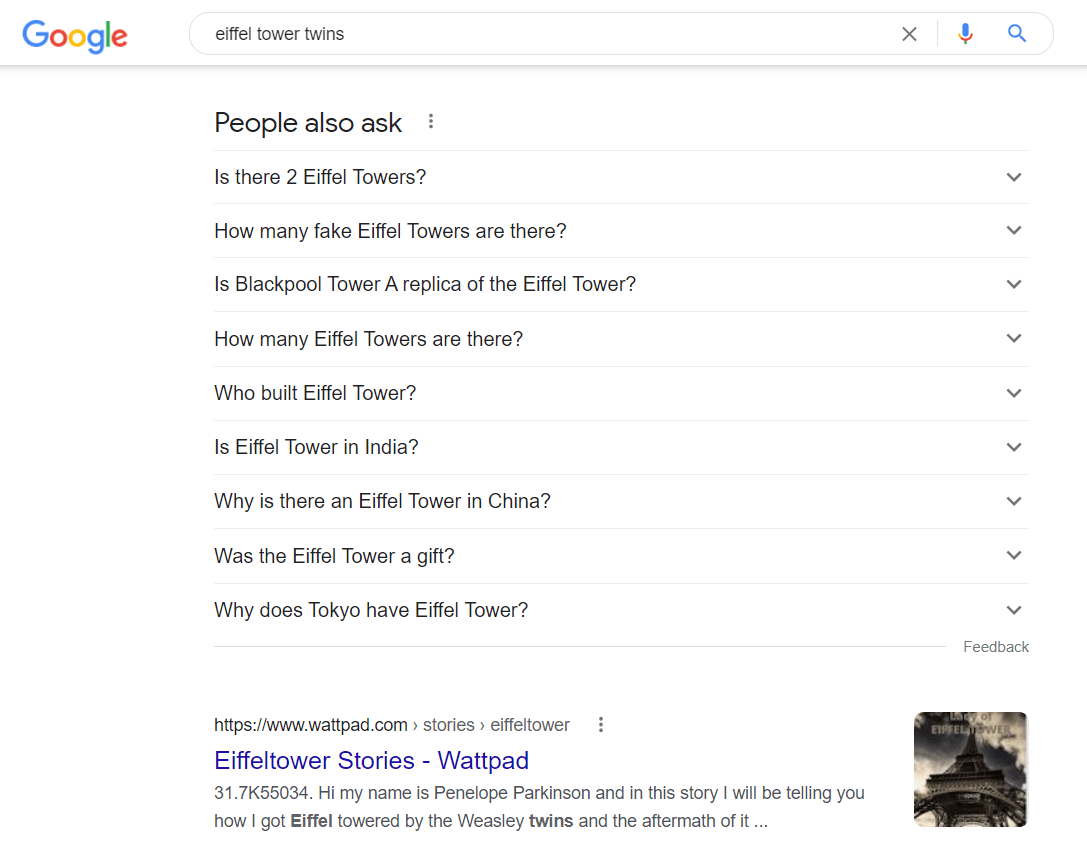Click the text 'How many Eiffel Towers are there?'
This screenshot has height=854, width=1087.
368,339
